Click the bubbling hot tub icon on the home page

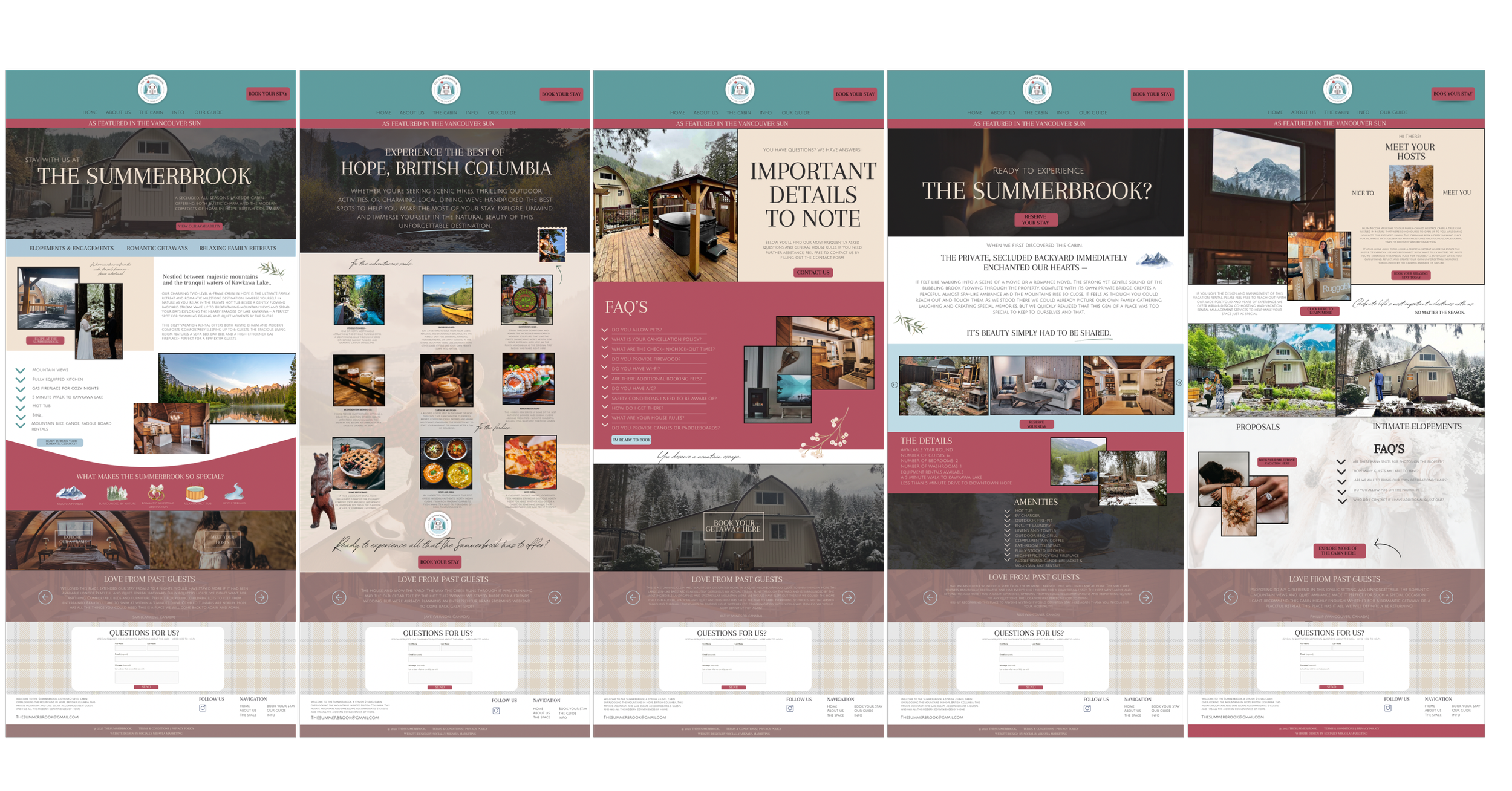click(x=196, y=493)
